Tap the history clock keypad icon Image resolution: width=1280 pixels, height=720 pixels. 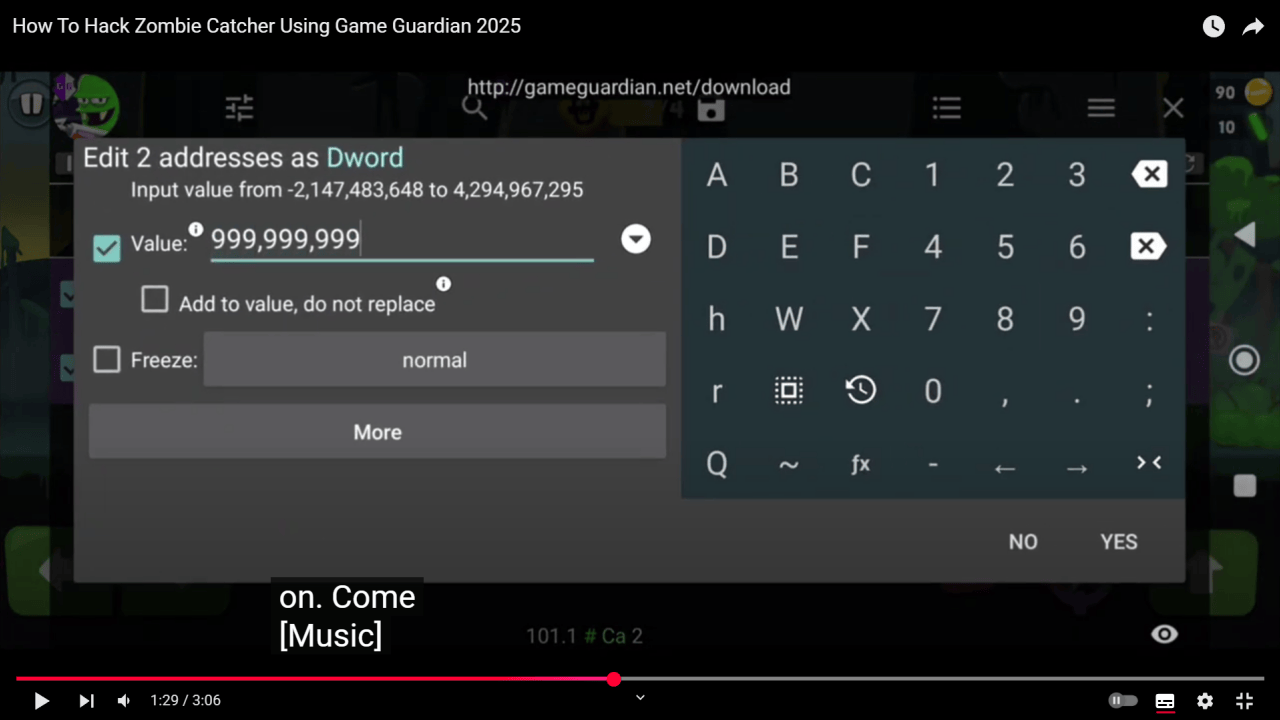pyautogui.click(x=861, y=390)
